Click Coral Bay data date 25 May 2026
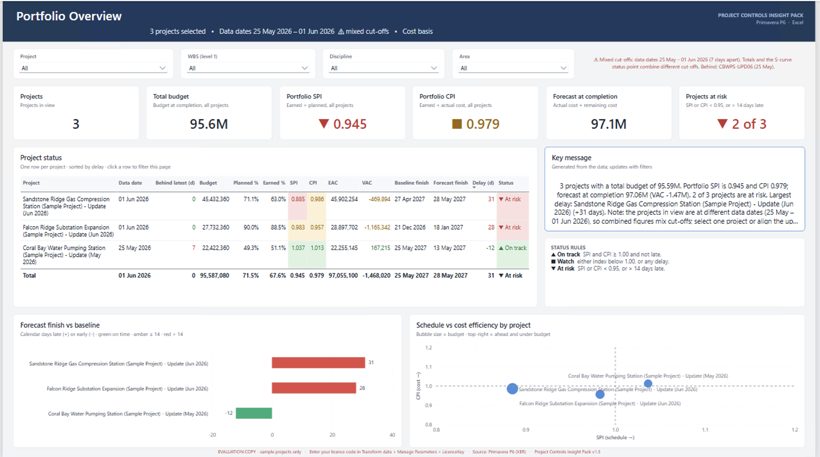The image size is (820, 457). pos(134,248)
